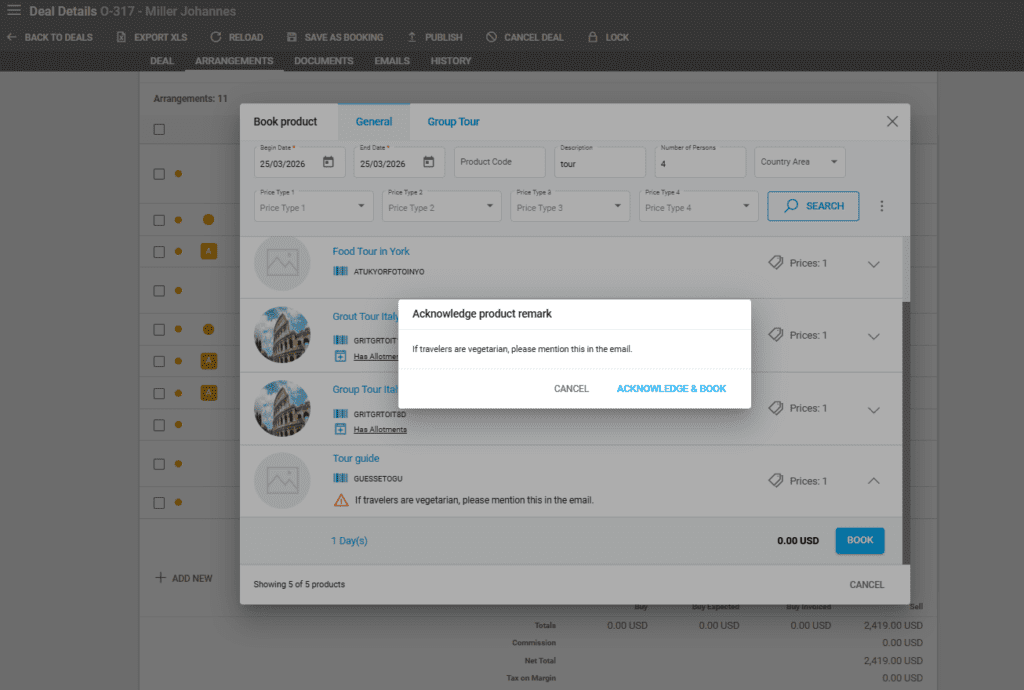Click the Reload icon in toolbar
The height and width of the screenshot is (690, 1024).
[x=215, y=37]
